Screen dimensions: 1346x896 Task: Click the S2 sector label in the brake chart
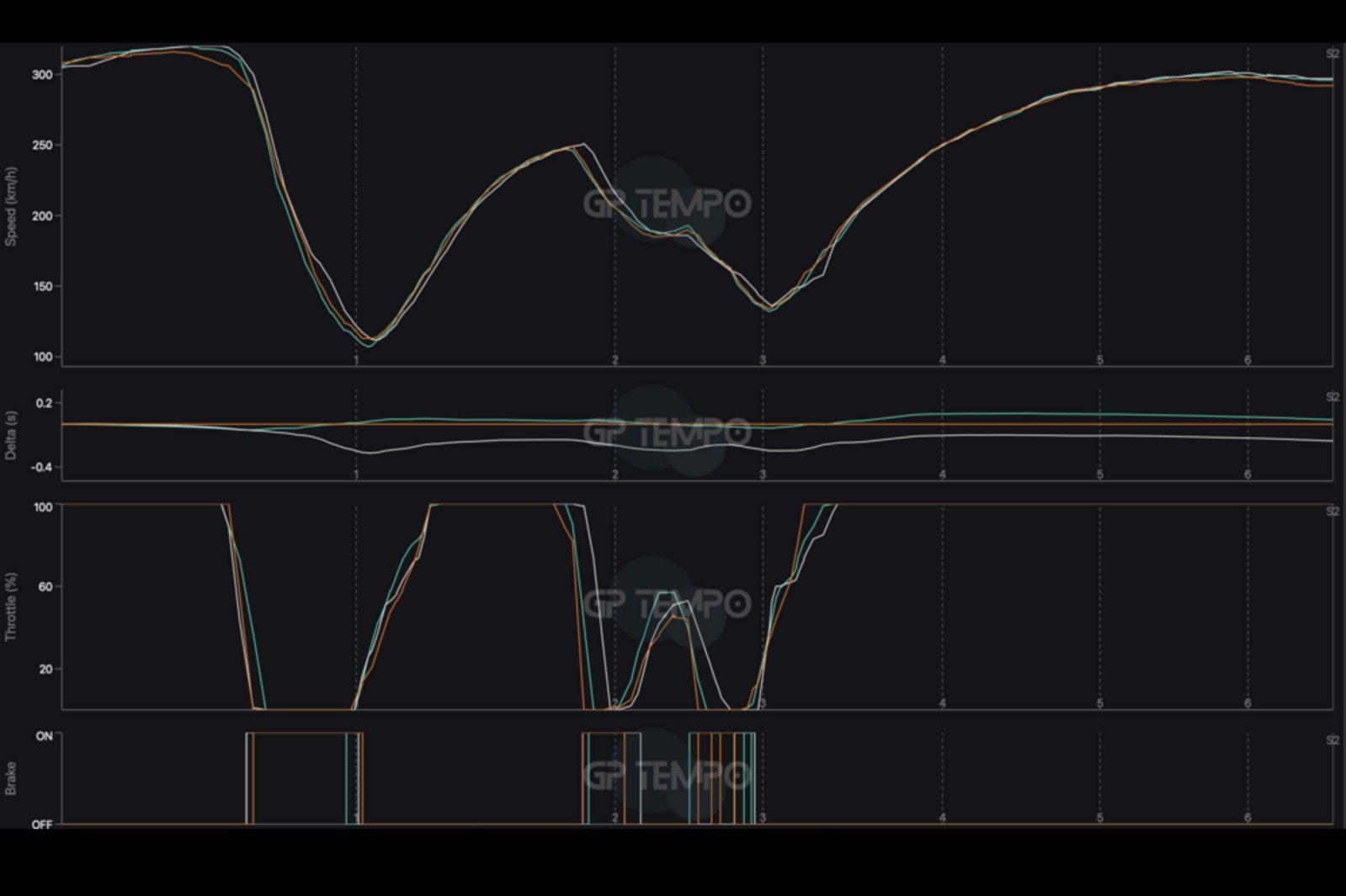[1332, 740]
